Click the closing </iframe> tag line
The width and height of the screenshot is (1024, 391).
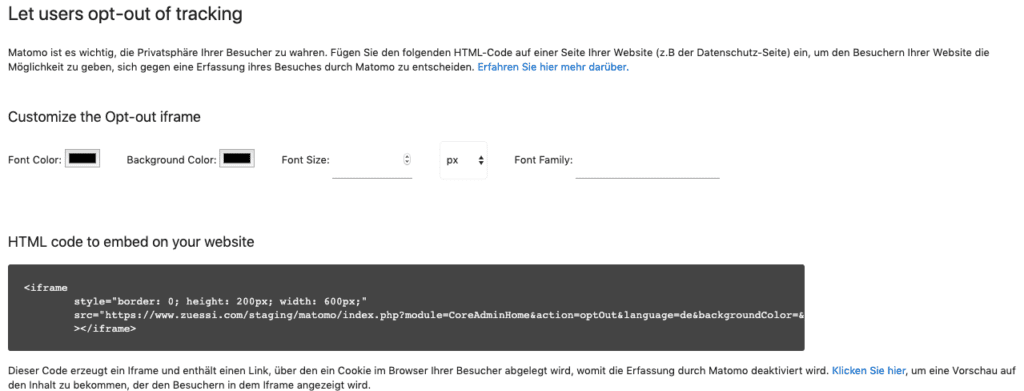(x=104, y=329)
